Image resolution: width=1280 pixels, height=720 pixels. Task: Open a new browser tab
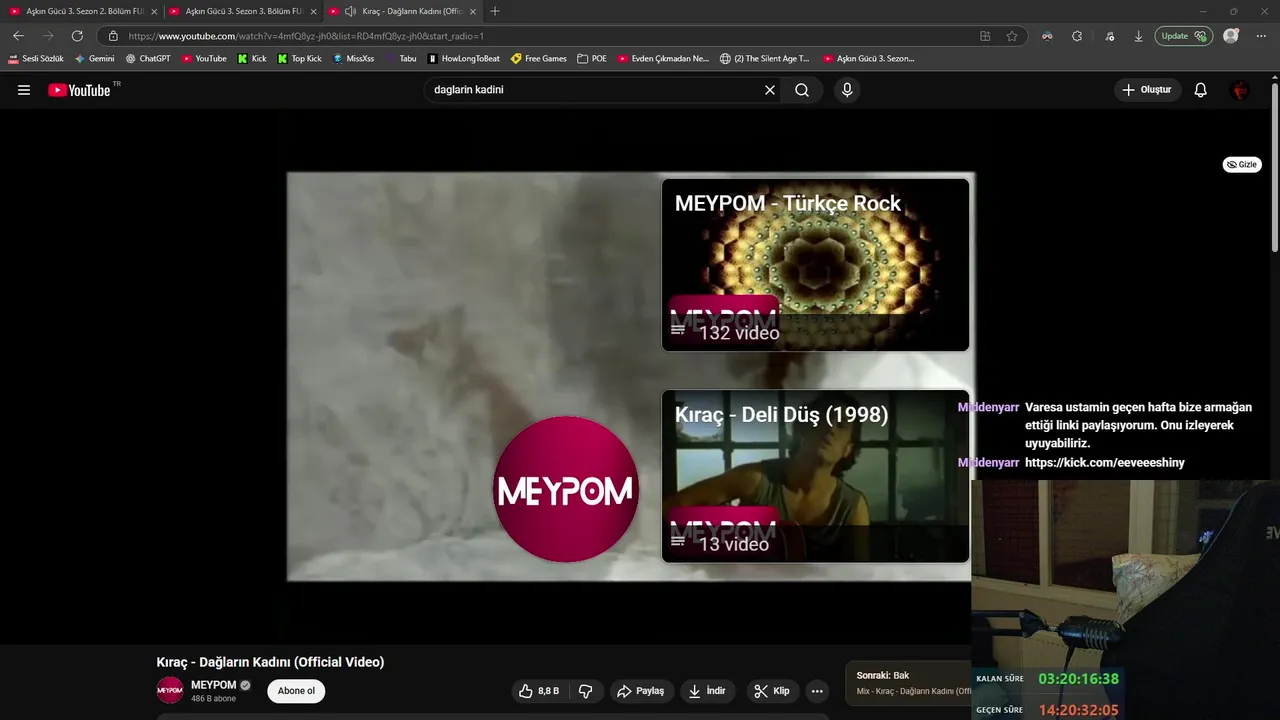(x=495, y=11)
